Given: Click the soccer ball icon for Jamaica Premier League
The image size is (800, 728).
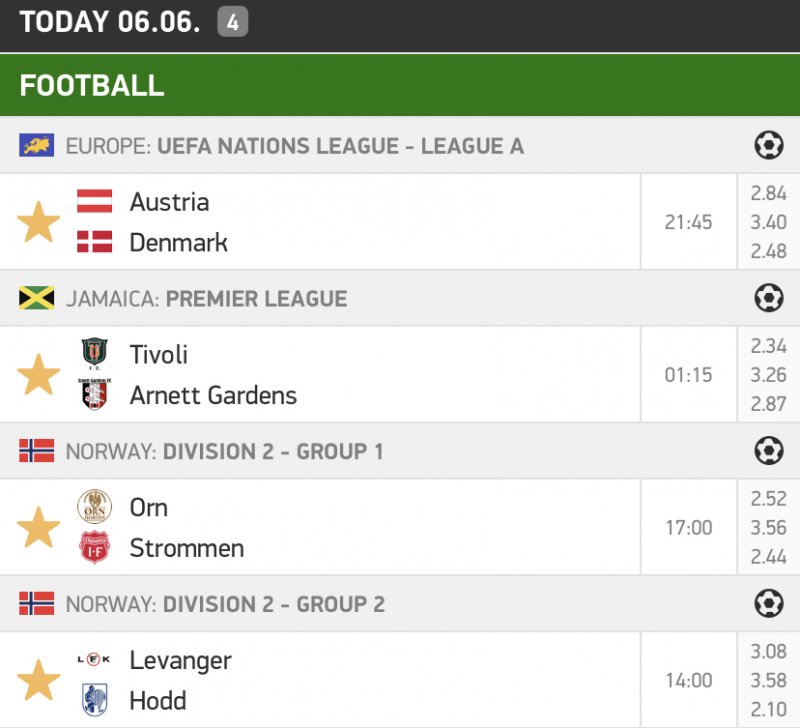Looking at the screenshot, I should (x=768, y=298).
